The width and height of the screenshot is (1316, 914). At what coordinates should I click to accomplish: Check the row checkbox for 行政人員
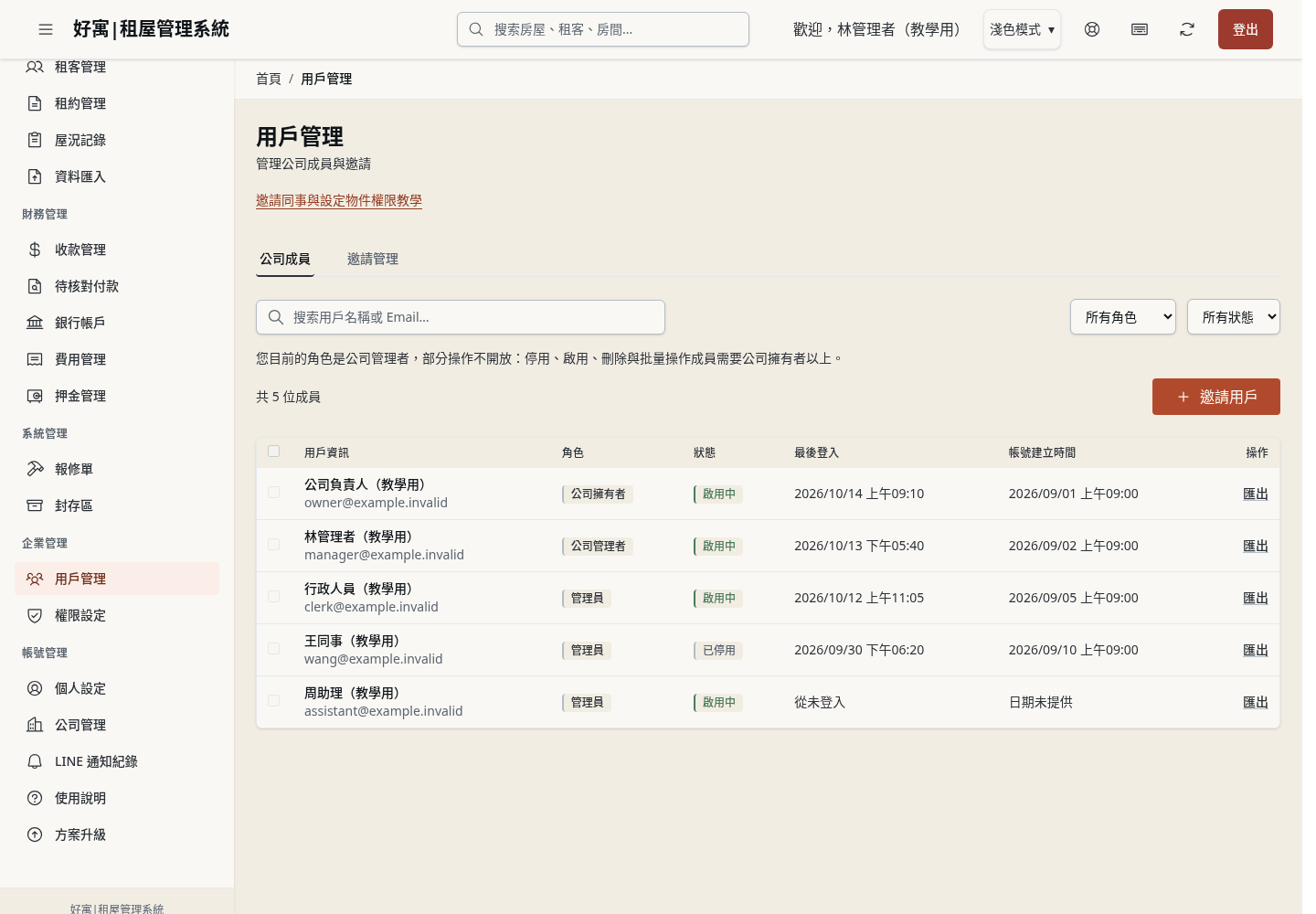pos(273,597)
